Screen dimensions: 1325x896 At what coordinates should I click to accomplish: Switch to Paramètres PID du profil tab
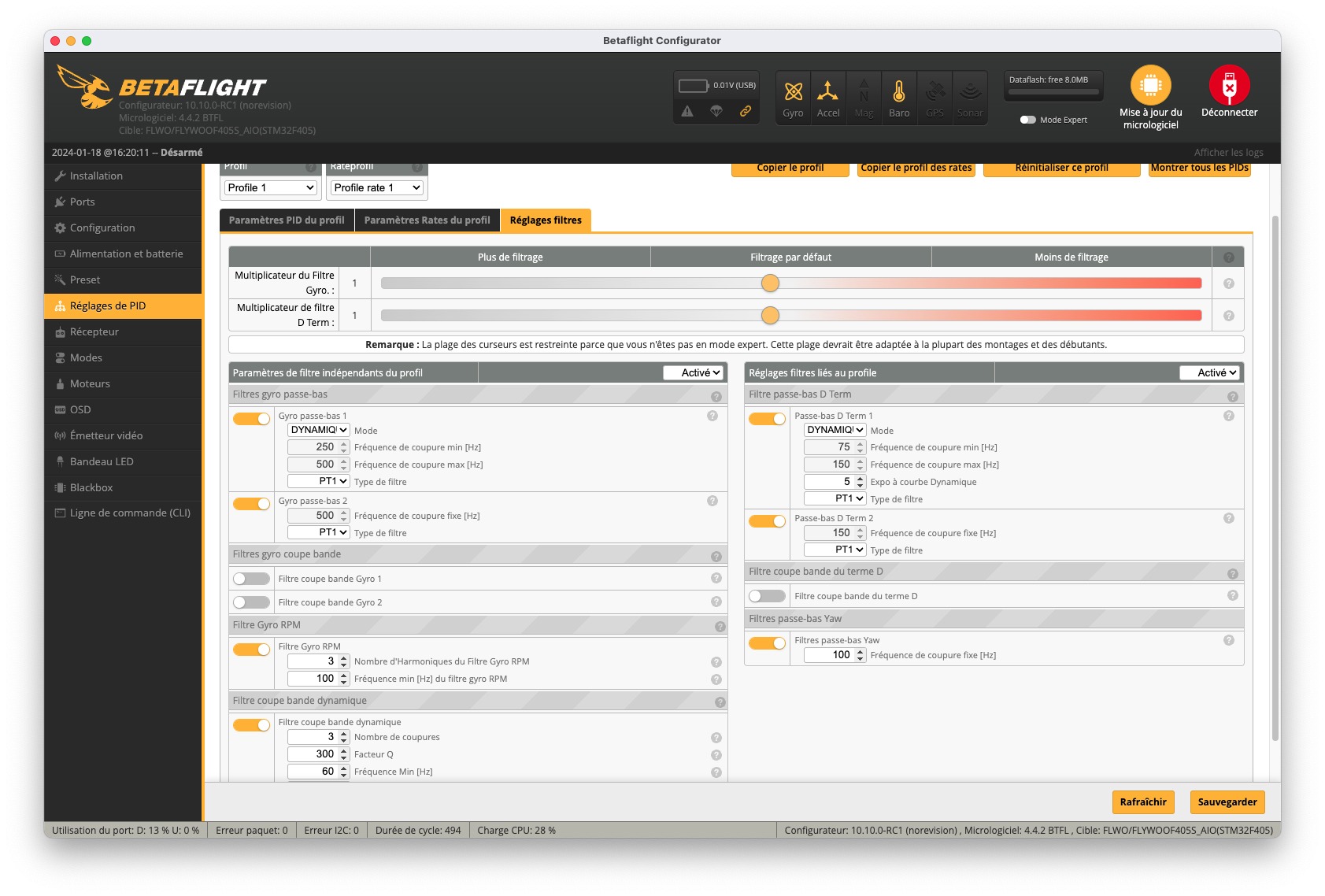coord(287,220)
